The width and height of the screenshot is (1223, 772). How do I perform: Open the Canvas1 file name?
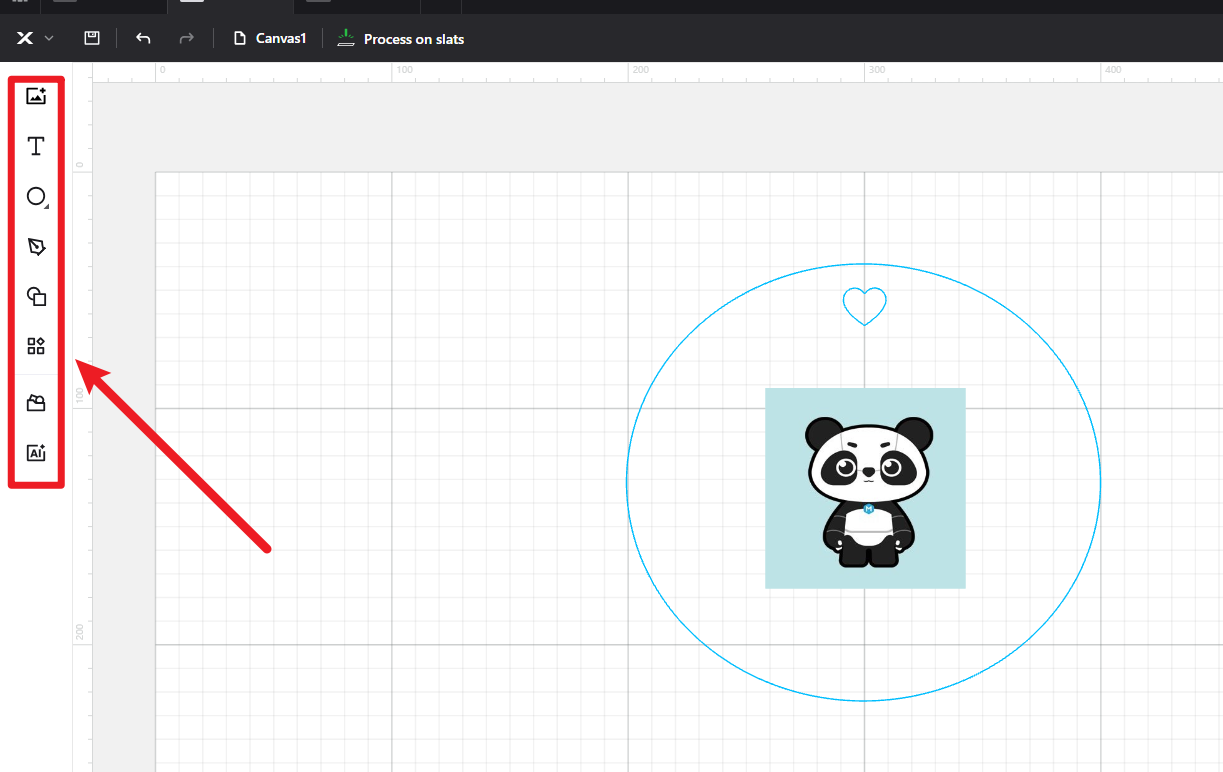pyautogui.click(x=281, y=39)
